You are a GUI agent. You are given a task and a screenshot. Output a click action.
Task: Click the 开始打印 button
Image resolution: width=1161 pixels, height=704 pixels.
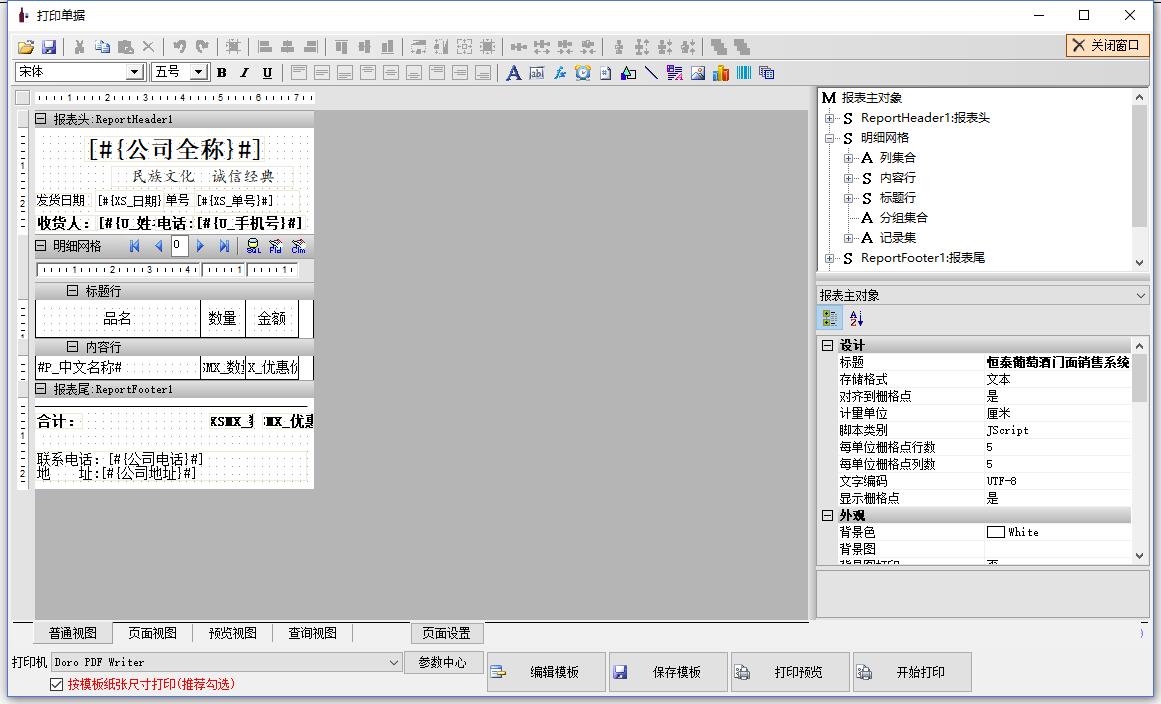(x=912, y=672)
